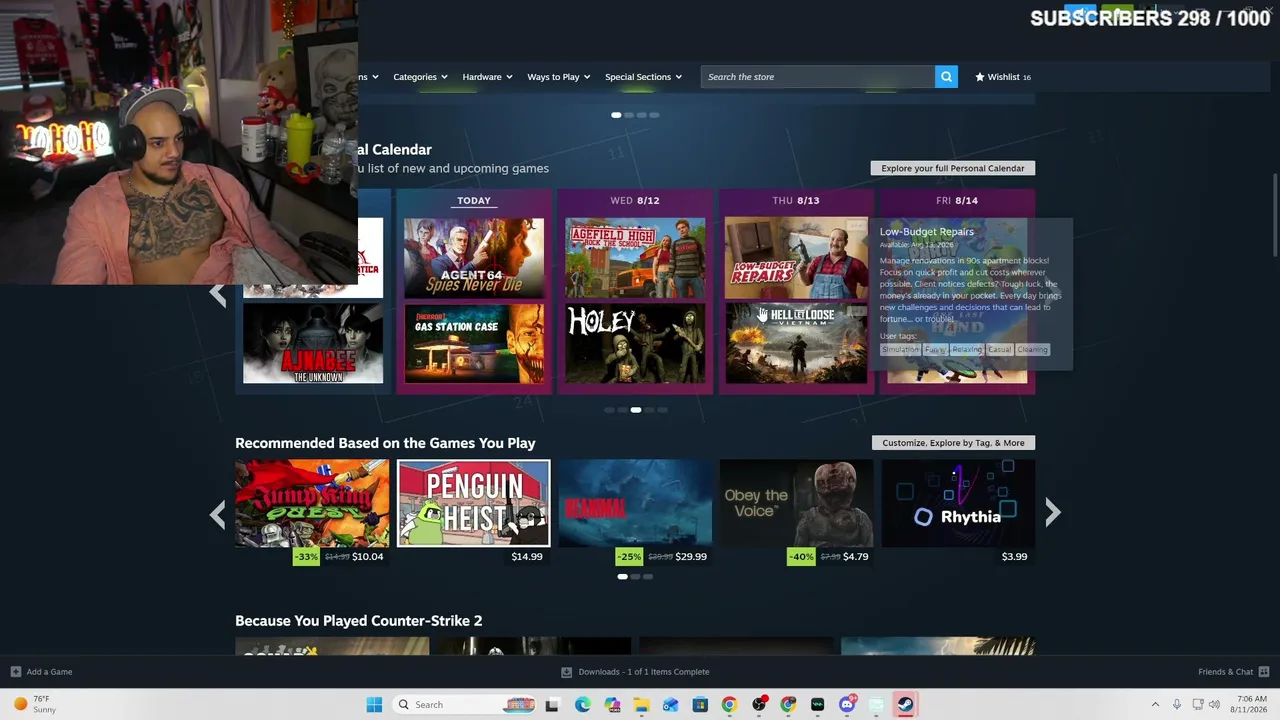Image resolution: width=1280 pixels, height=720 pixels.
Task: Show hidden system tray icons
Action: pyautogui.click(x=1155, y=705)
